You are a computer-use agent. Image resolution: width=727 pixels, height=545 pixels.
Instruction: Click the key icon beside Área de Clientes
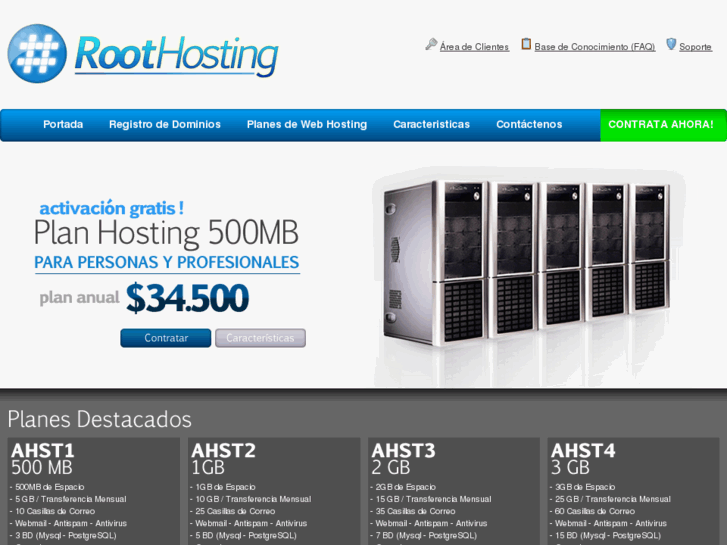(x=431, y=45)
